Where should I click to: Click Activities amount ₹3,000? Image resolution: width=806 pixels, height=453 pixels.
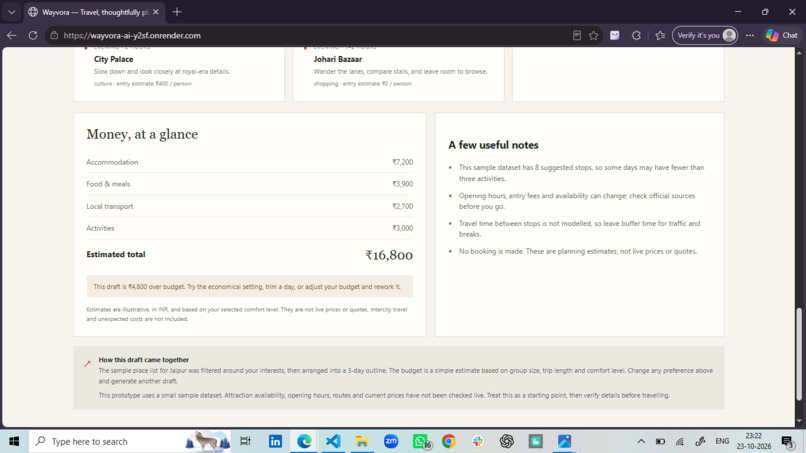tap(402, 228)
